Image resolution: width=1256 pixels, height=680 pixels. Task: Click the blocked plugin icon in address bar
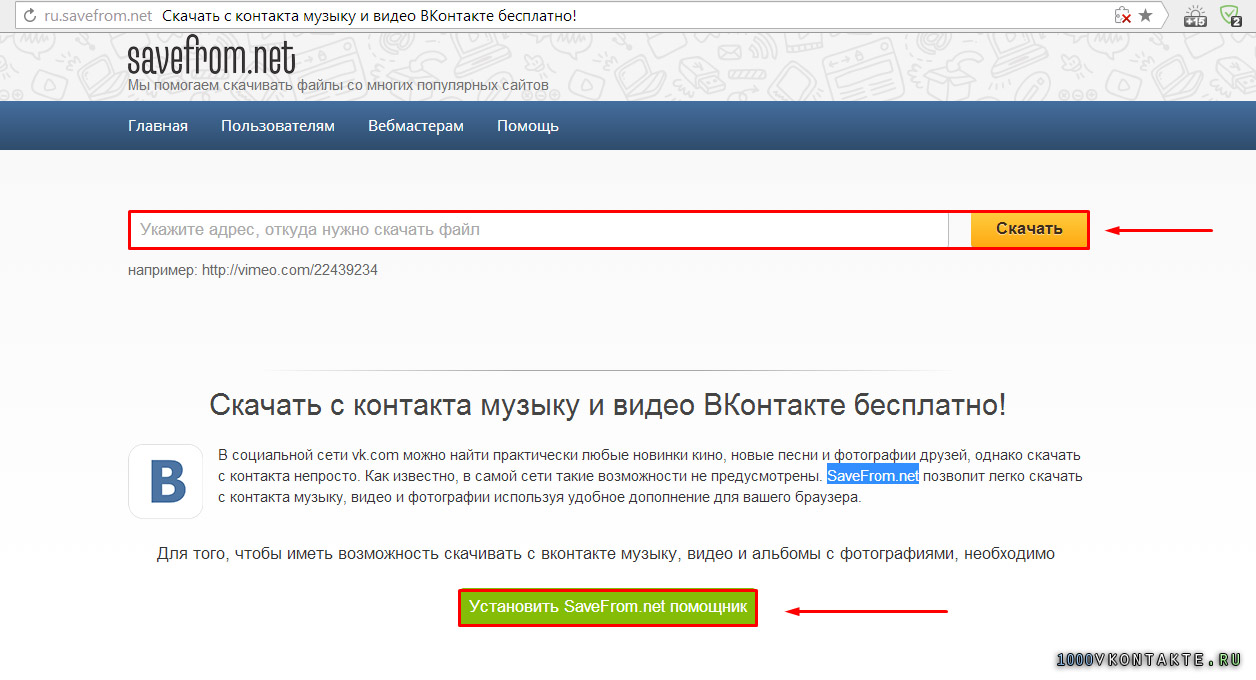[x=1124, y=16]
